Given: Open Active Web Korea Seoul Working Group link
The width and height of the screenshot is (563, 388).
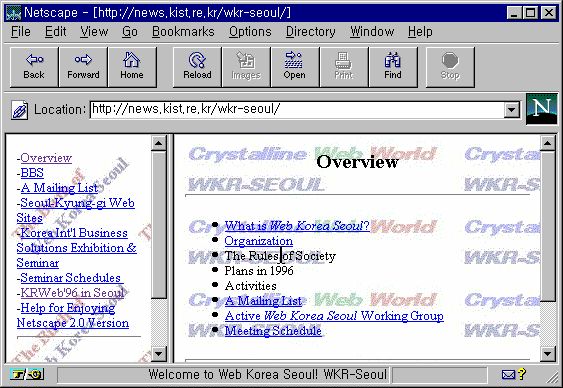Looking at the screenshot, I should 334,316.
